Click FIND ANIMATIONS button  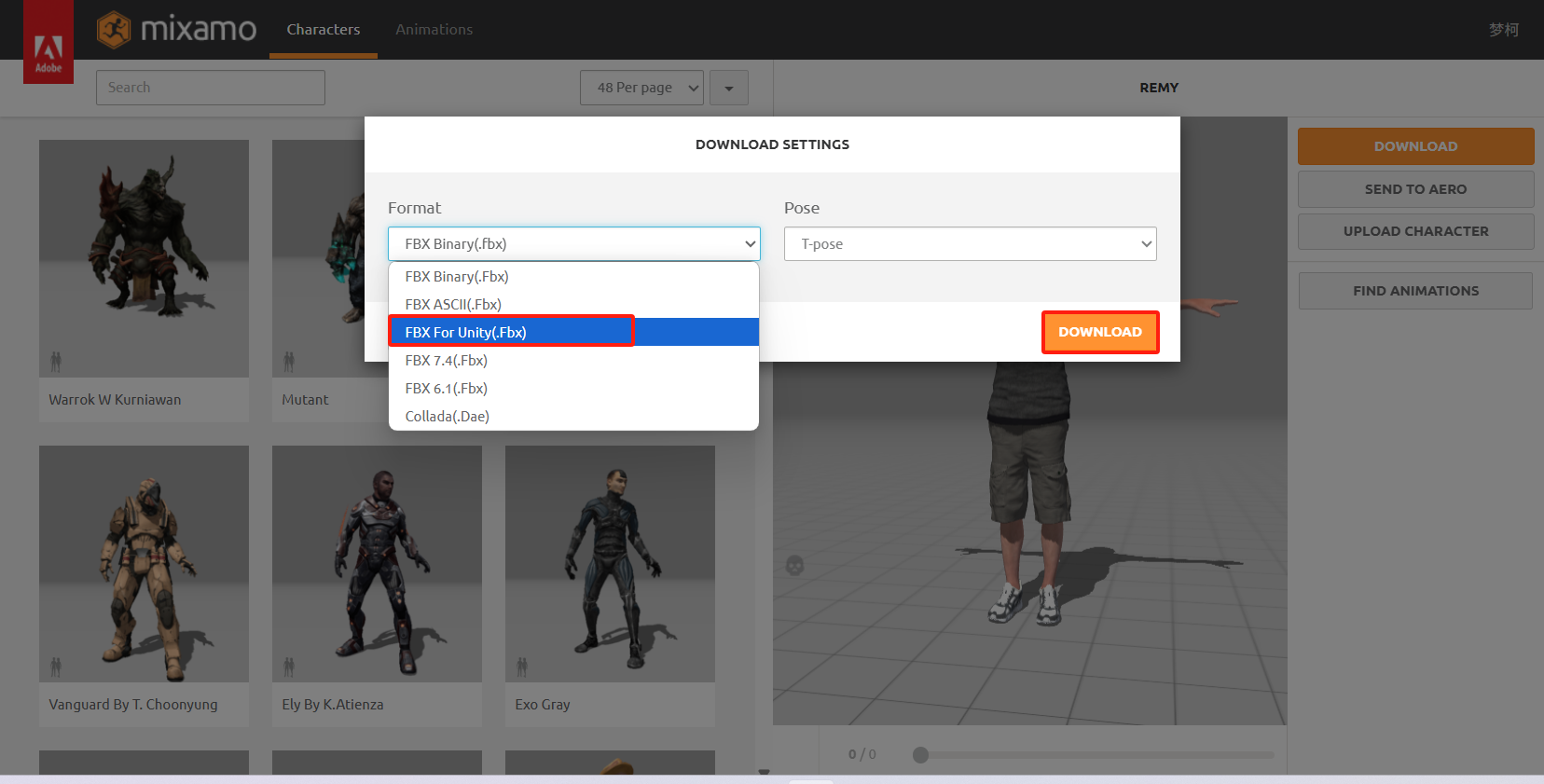1415,291
